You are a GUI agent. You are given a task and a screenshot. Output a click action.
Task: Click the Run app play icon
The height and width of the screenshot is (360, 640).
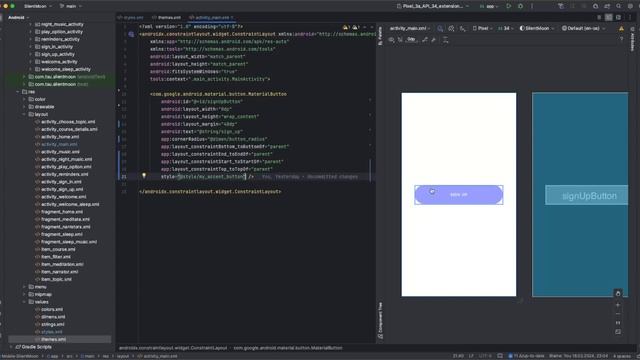click(509, 6)
